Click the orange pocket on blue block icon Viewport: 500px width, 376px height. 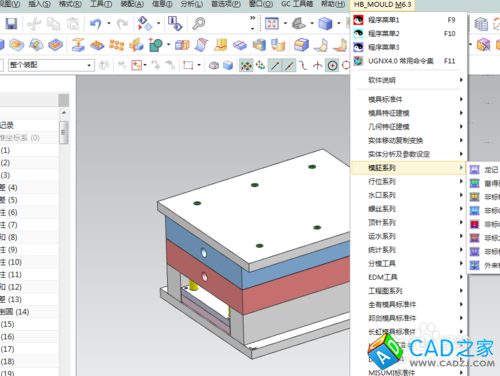click(x=55, y=45)
